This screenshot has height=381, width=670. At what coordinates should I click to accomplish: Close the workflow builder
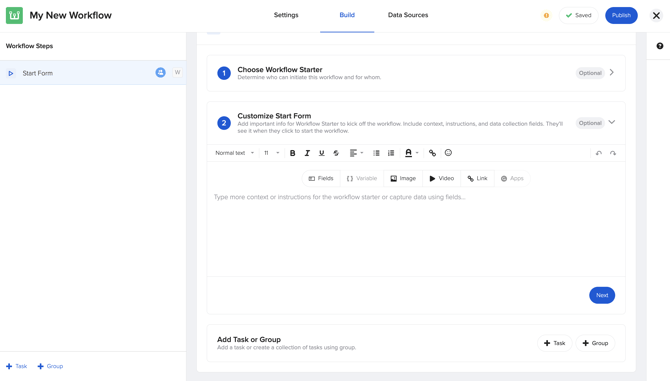656,15
